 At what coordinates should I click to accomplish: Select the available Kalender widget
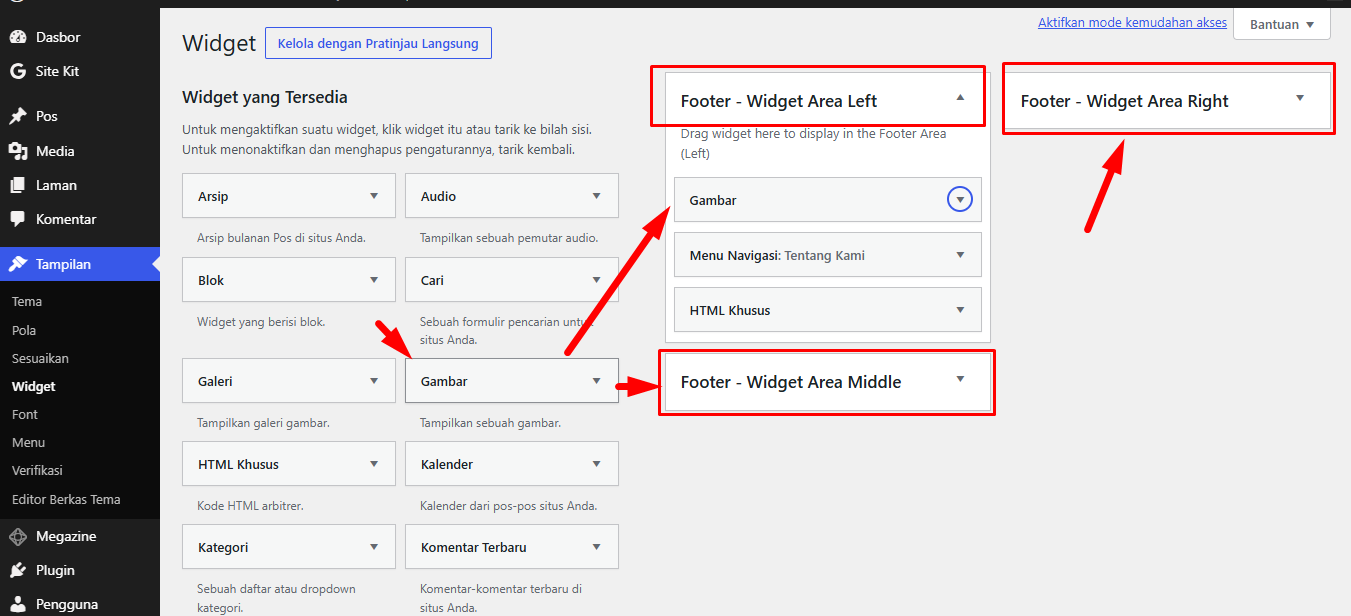(512, 464)
